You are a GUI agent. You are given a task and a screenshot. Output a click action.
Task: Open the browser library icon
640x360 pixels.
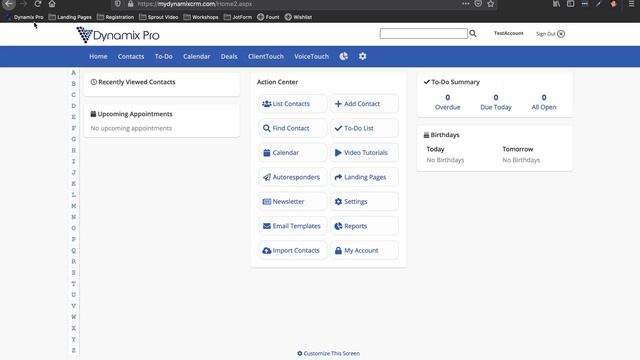pyautogui.click(x=556, y=4)
